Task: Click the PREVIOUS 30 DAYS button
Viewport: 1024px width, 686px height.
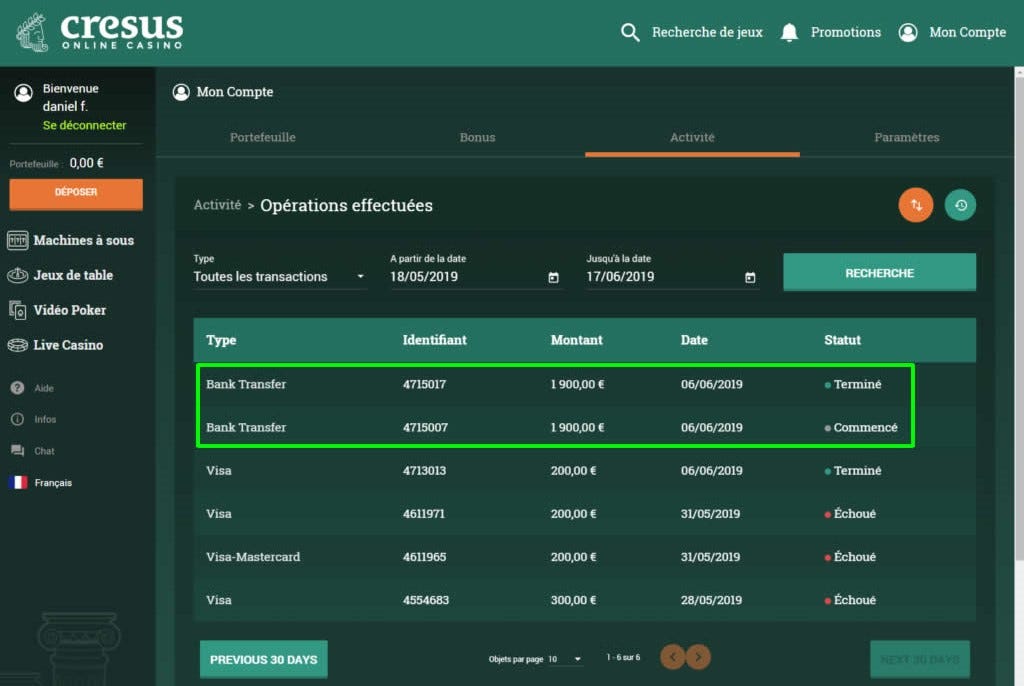Action: [263, 658]
